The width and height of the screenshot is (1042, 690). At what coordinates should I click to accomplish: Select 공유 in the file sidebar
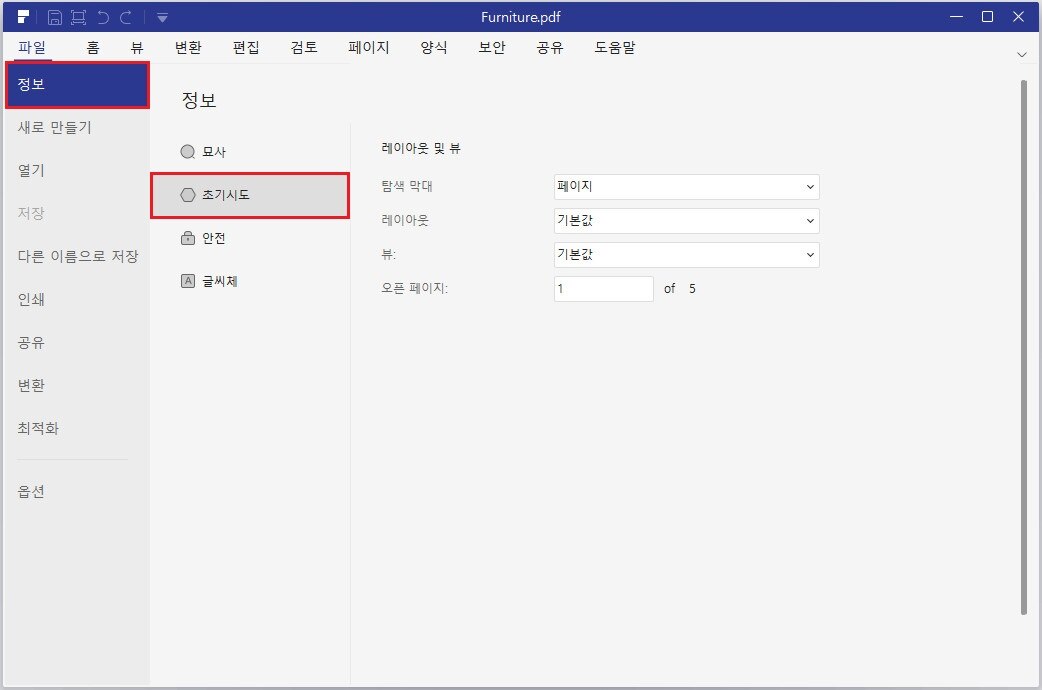(31, 342)
